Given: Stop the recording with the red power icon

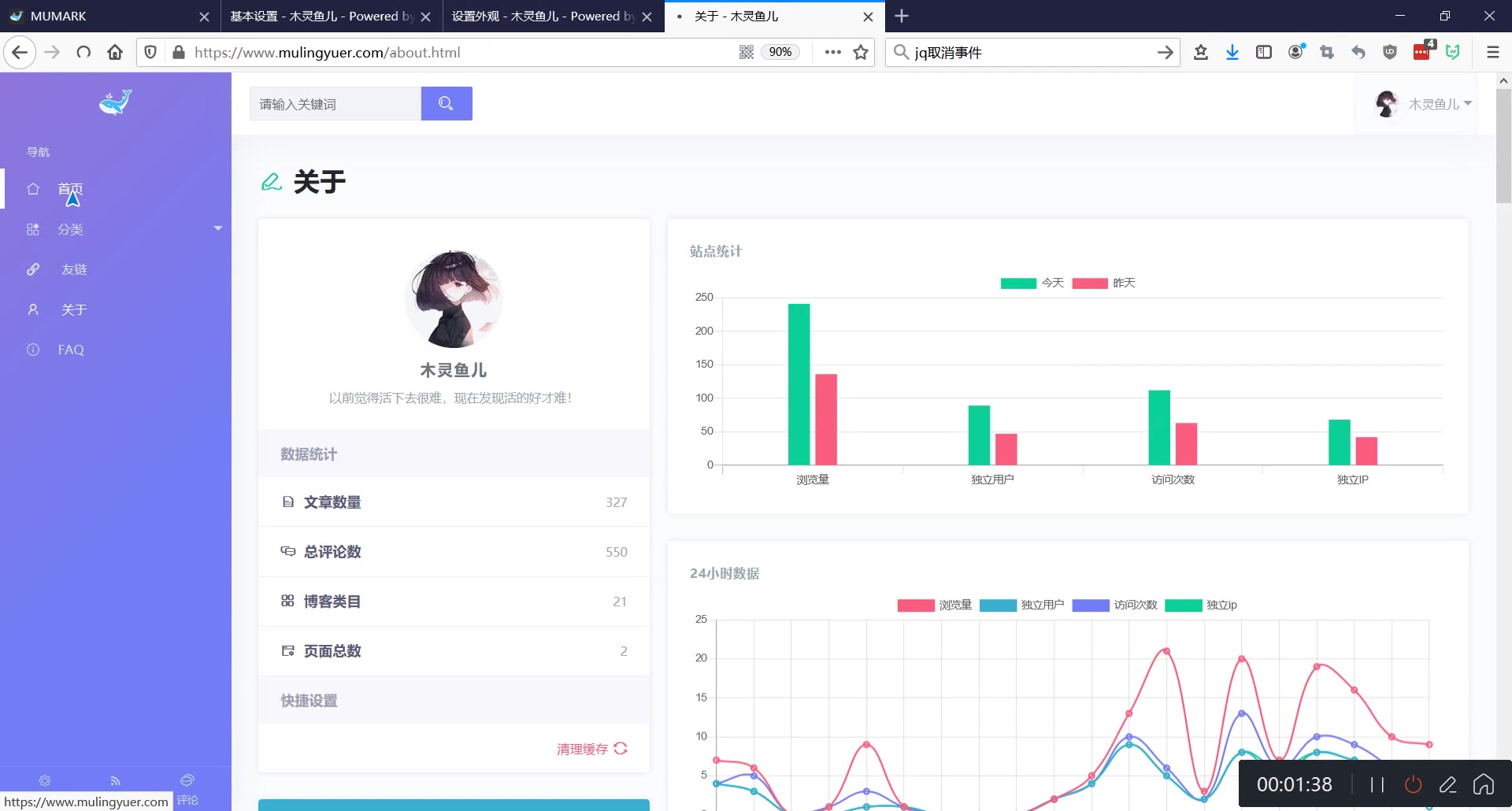Looking at the screenshot, I should [1414, 784].
